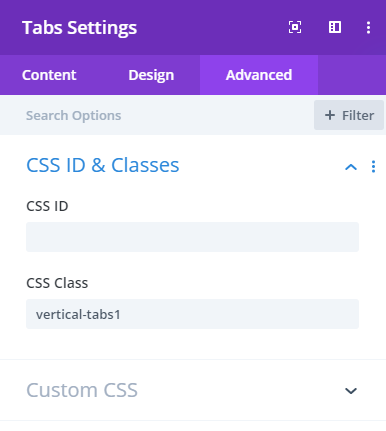Click into the empty CSS ID field
The image size is (386, 431).
coord(192,237)
